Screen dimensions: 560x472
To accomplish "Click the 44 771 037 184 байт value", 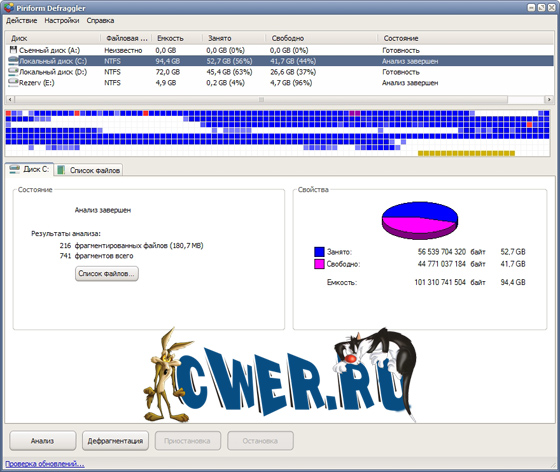I will click(452, 264).
